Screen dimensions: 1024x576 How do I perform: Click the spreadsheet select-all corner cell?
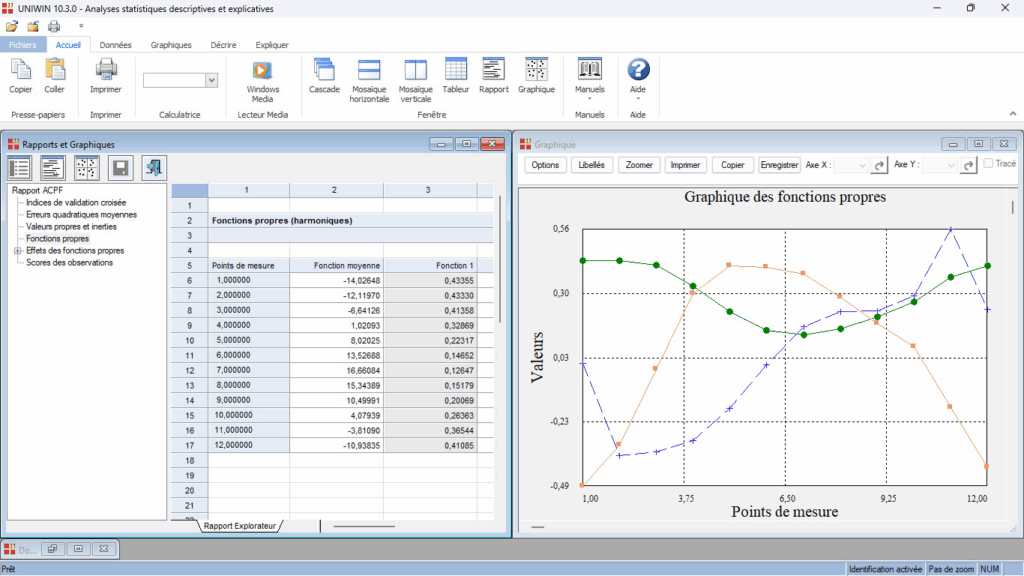189,190
